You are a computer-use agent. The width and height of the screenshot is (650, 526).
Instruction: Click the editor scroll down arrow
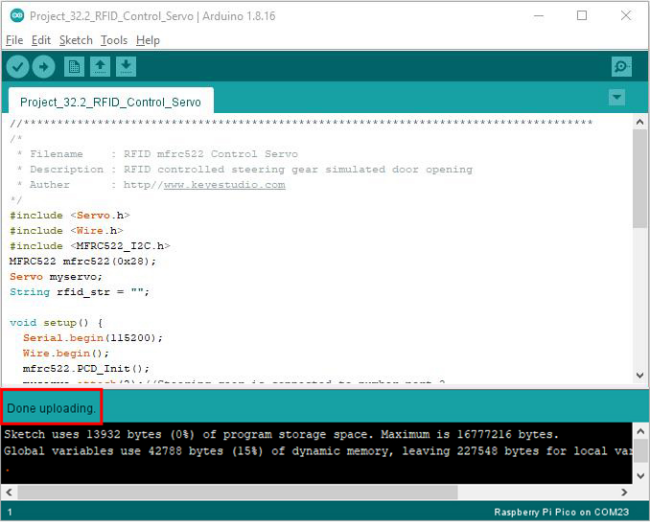[x=640, y=376]
